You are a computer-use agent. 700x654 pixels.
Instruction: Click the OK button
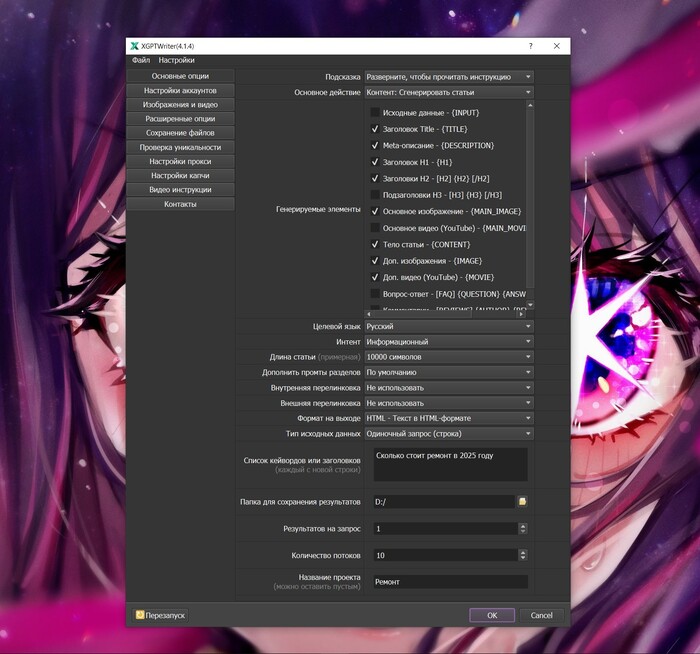click(x=492, y=615)
